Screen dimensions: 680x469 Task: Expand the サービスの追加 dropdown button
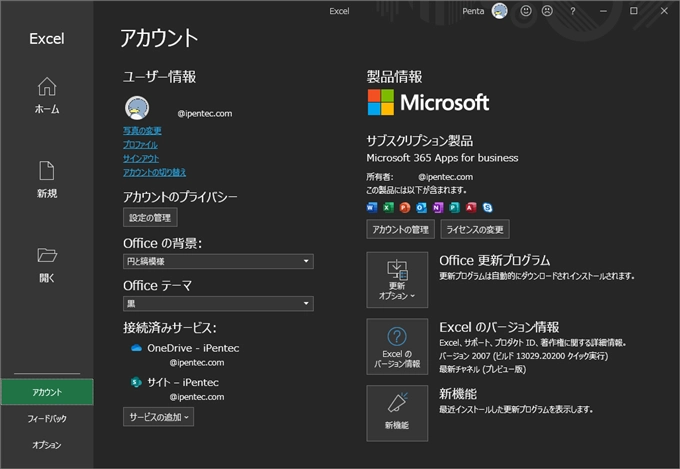pyautogui.click(x=158, y=417)
